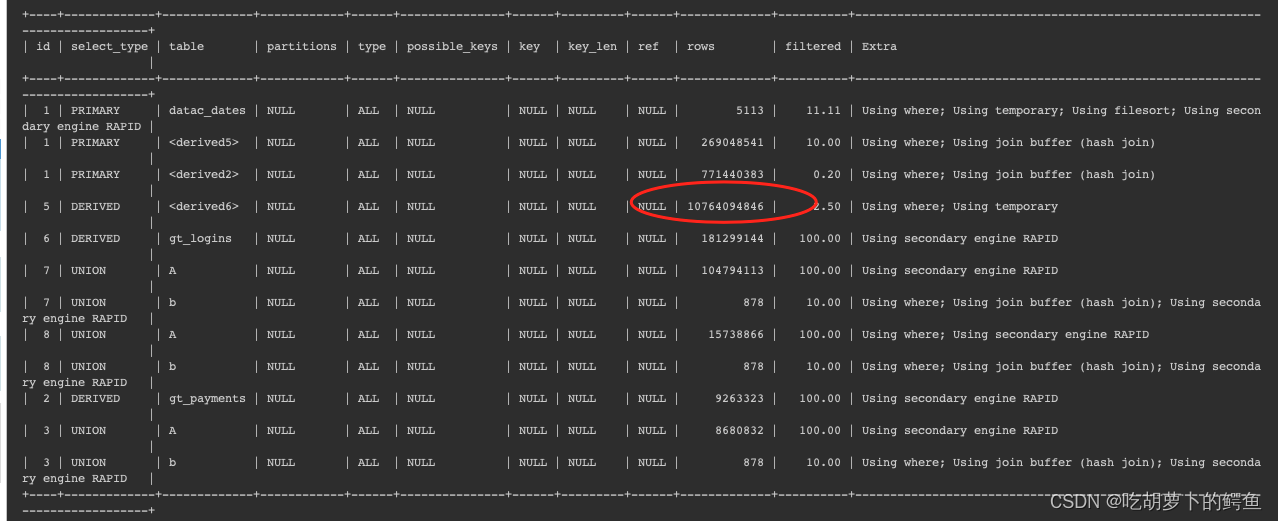Click UNION in the row with 104794113
This screenshot has height=521, width=1278.
[x=88, y=271]
